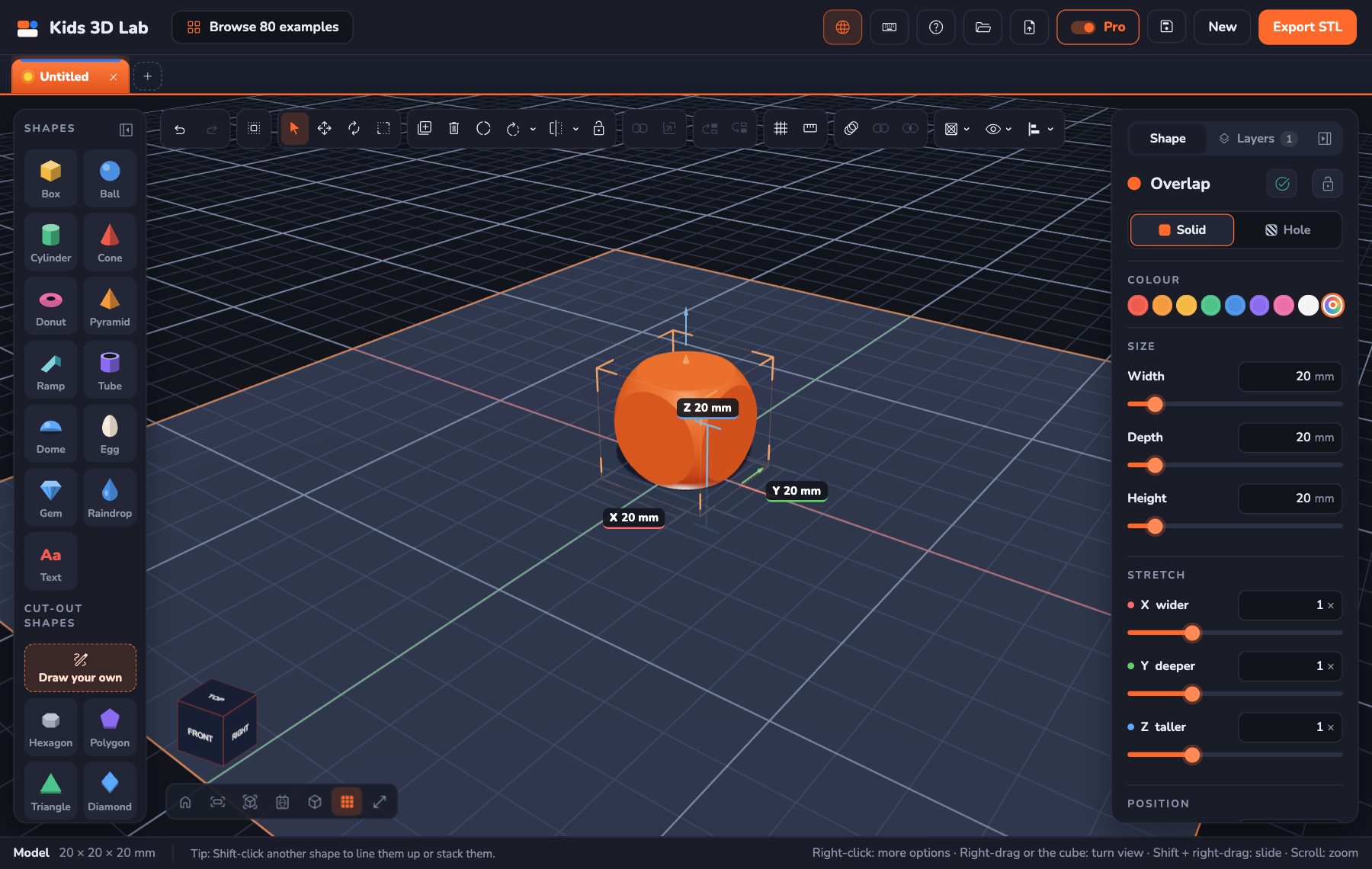Screen dimensions: 1372x869
Task: Click the save disk icon
Action: (x=1166, y=27)
